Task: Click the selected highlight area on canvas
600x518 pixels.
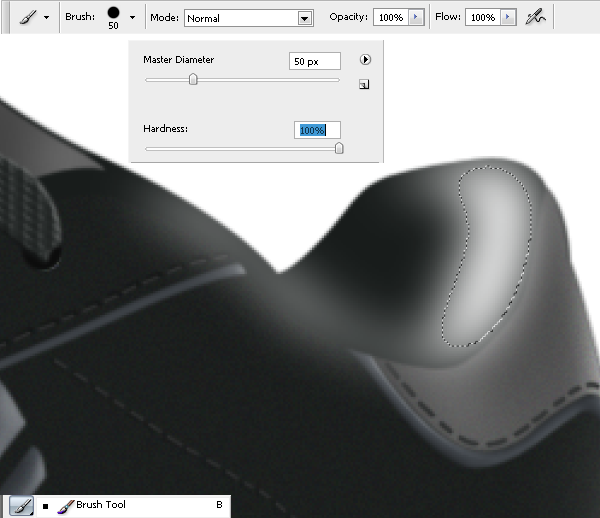Action: (x=490, y=256)
